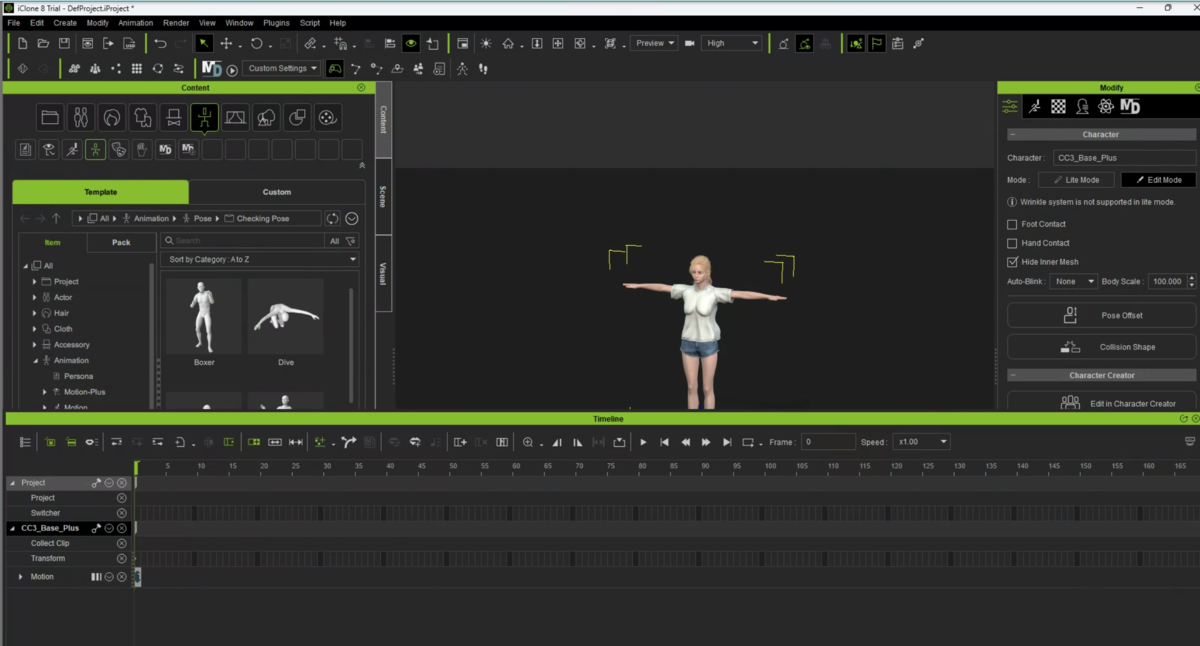Uncheck Hide Inner Mesh
Viewport: 1200px width, 646px height.
click(x=1012, y=261)
